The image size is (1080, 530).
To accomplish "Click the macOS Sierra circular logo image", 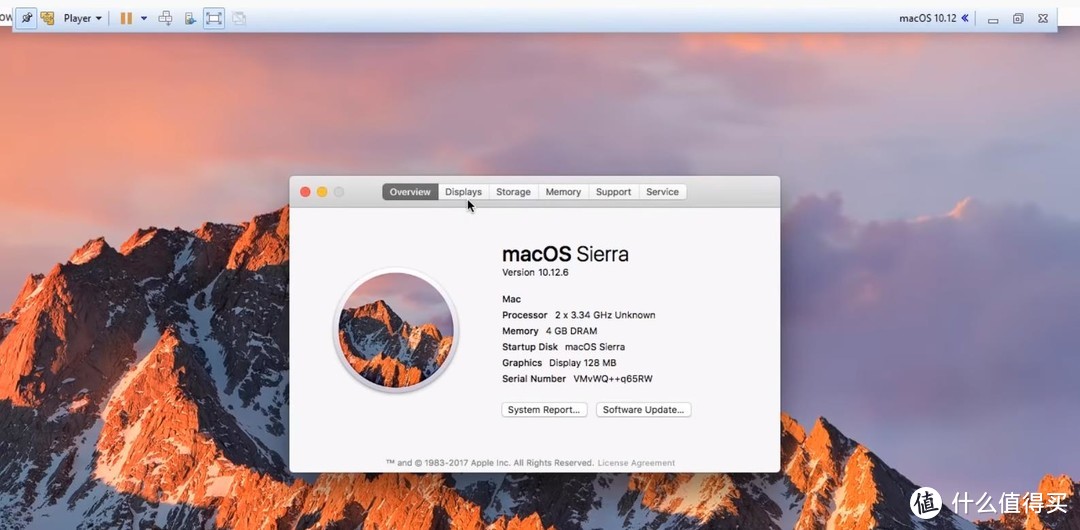I will point(396,329).
